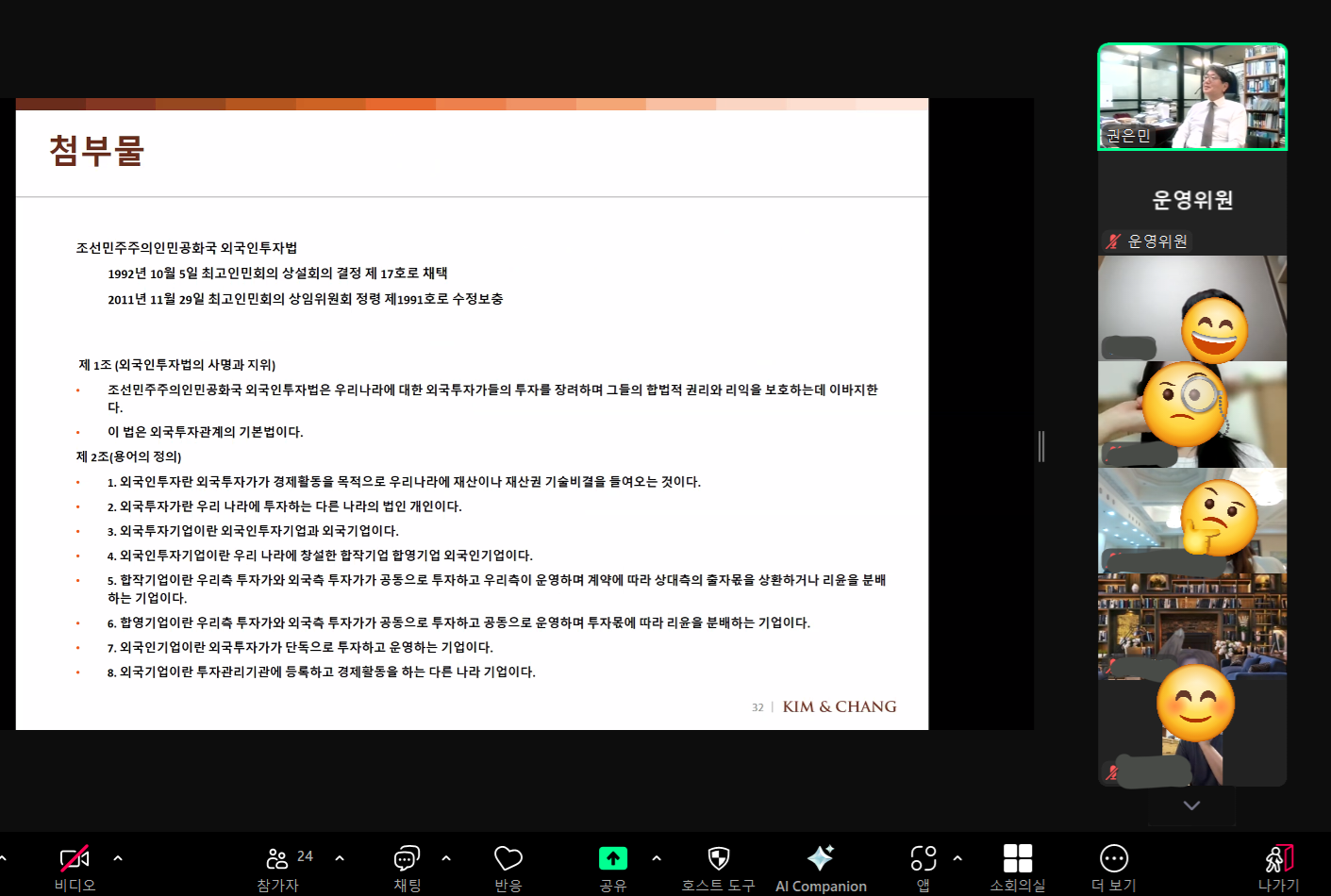Click definition 3. 외국투자기업이란 line
1331x896 pixels.
[x=253, y=531]
